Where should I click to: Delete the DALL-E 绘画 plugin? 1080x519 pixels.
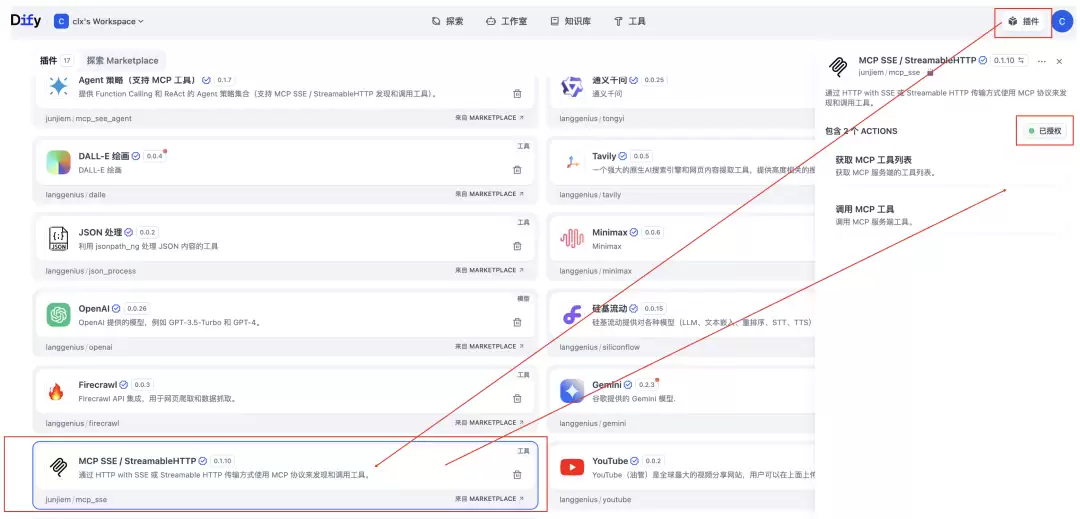[517, 170]
